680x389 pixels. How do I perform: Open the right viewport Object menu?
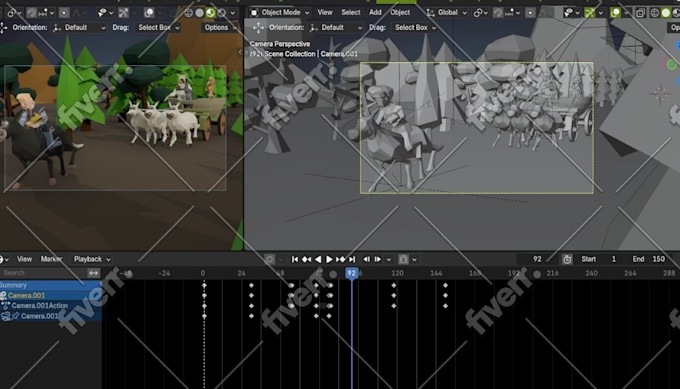(x=400, y=13)
